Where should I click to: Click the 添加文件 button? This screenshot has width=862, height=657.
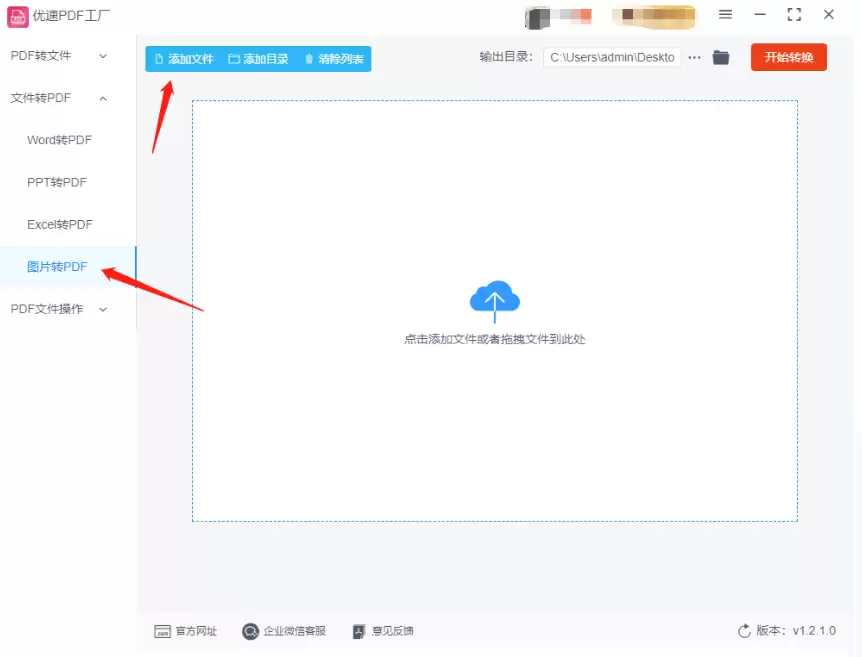point(184,59)
